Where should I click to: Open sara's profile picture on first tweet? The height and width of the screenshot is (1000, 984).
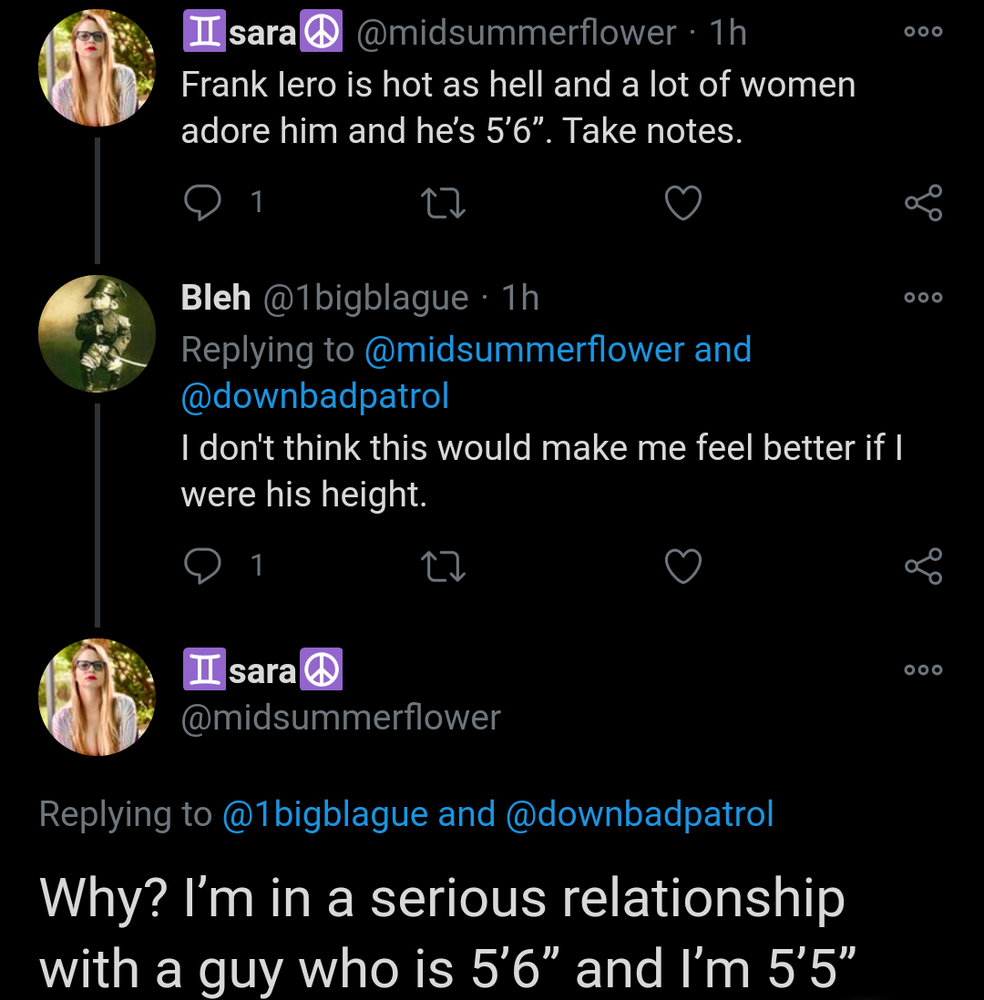[x=97, y=68]
